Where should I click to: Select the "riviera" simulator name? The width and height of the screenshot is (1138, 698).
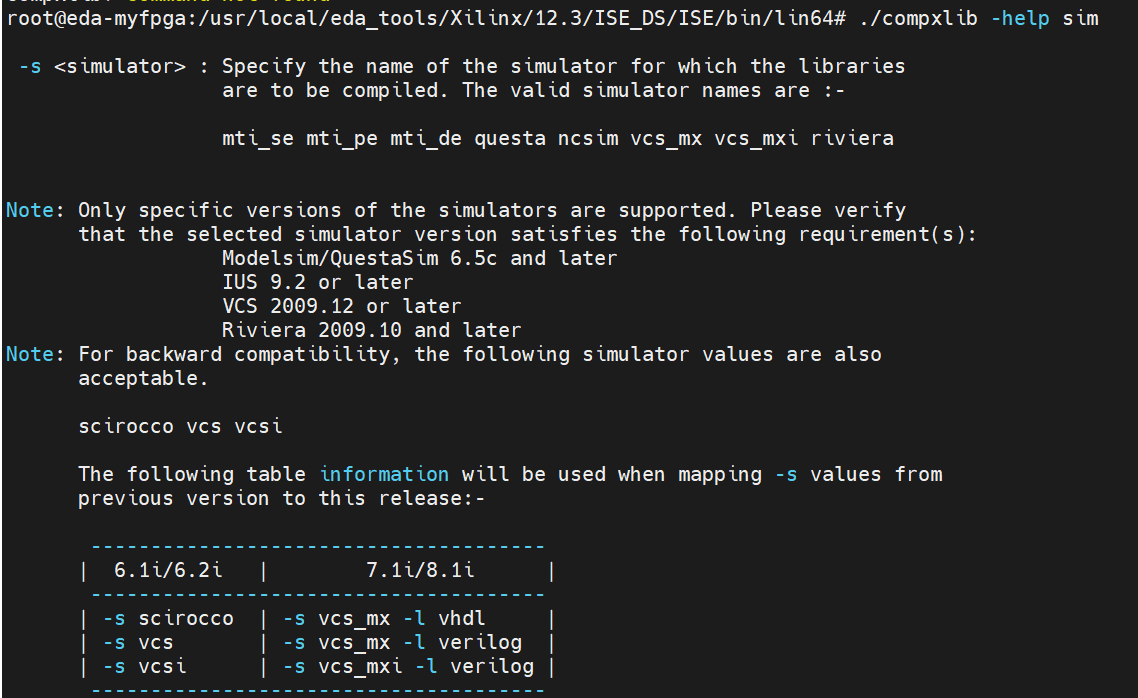[x=852, y=139]
